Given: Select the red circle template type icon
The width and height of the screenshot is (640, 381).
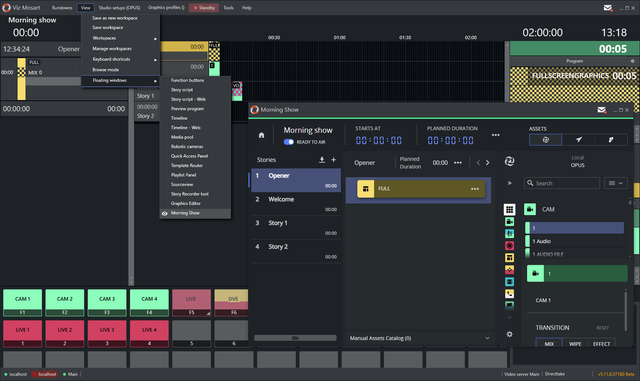Looking at the screenshot, I should [509, 245].
